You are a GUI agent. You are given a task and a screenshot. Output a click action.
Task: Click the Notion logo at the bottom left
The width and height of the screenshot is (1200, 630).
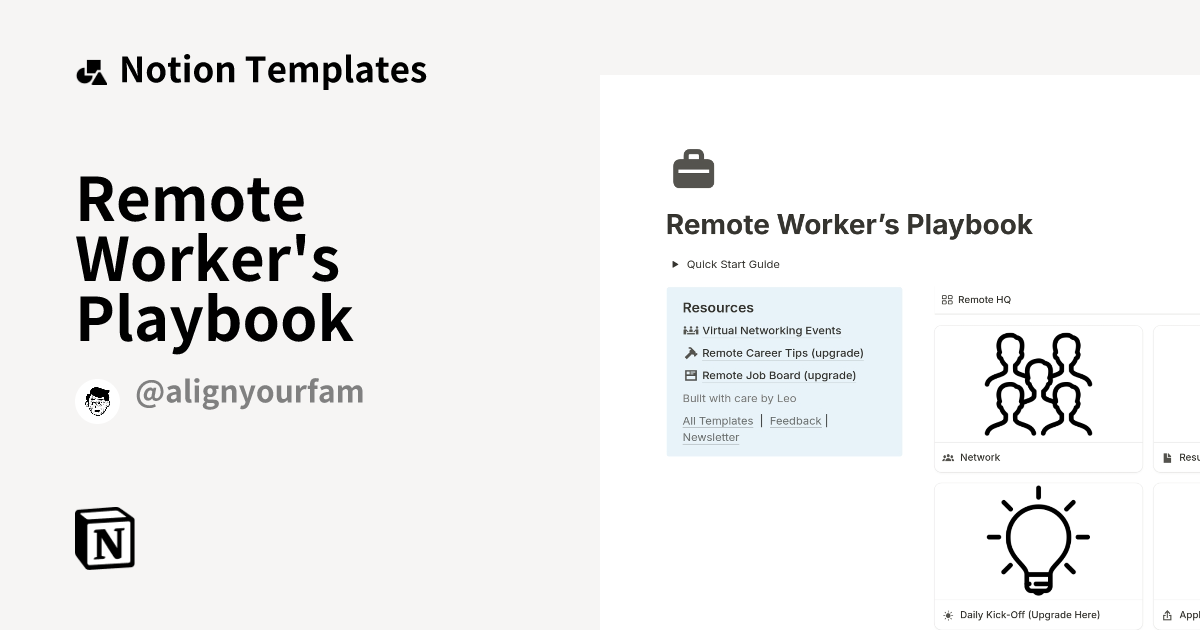(104, 538)
